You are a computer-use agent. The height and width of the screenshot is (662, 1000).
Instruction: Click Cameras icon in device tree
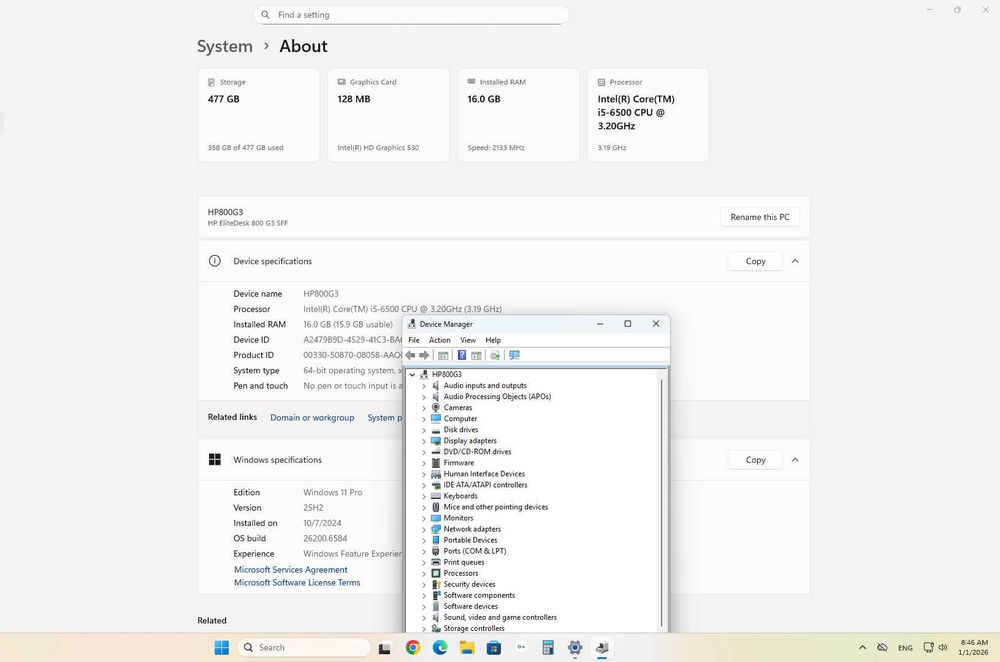point(436,408)
